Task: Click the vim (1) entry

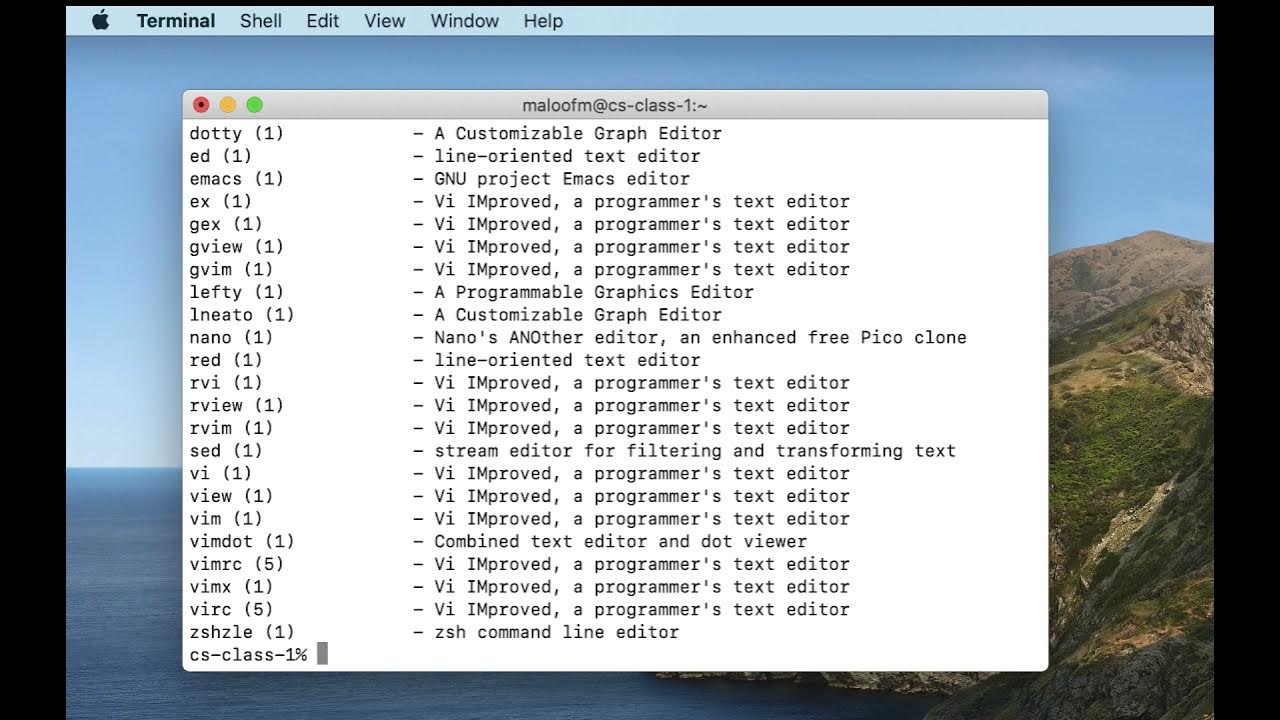Action: coord(226,519)
